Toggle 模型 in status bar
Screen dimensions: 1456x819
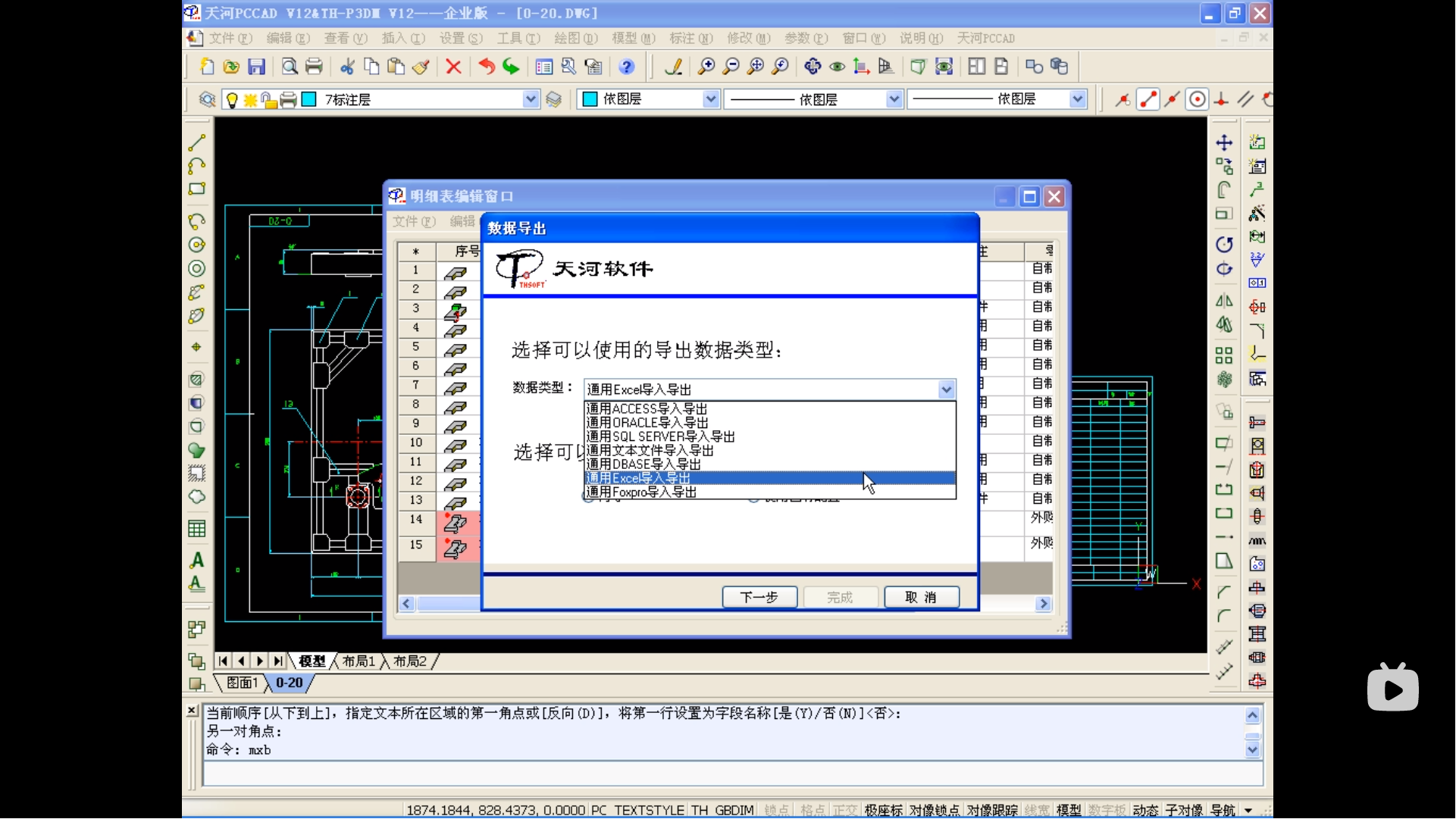[1069, 810]
